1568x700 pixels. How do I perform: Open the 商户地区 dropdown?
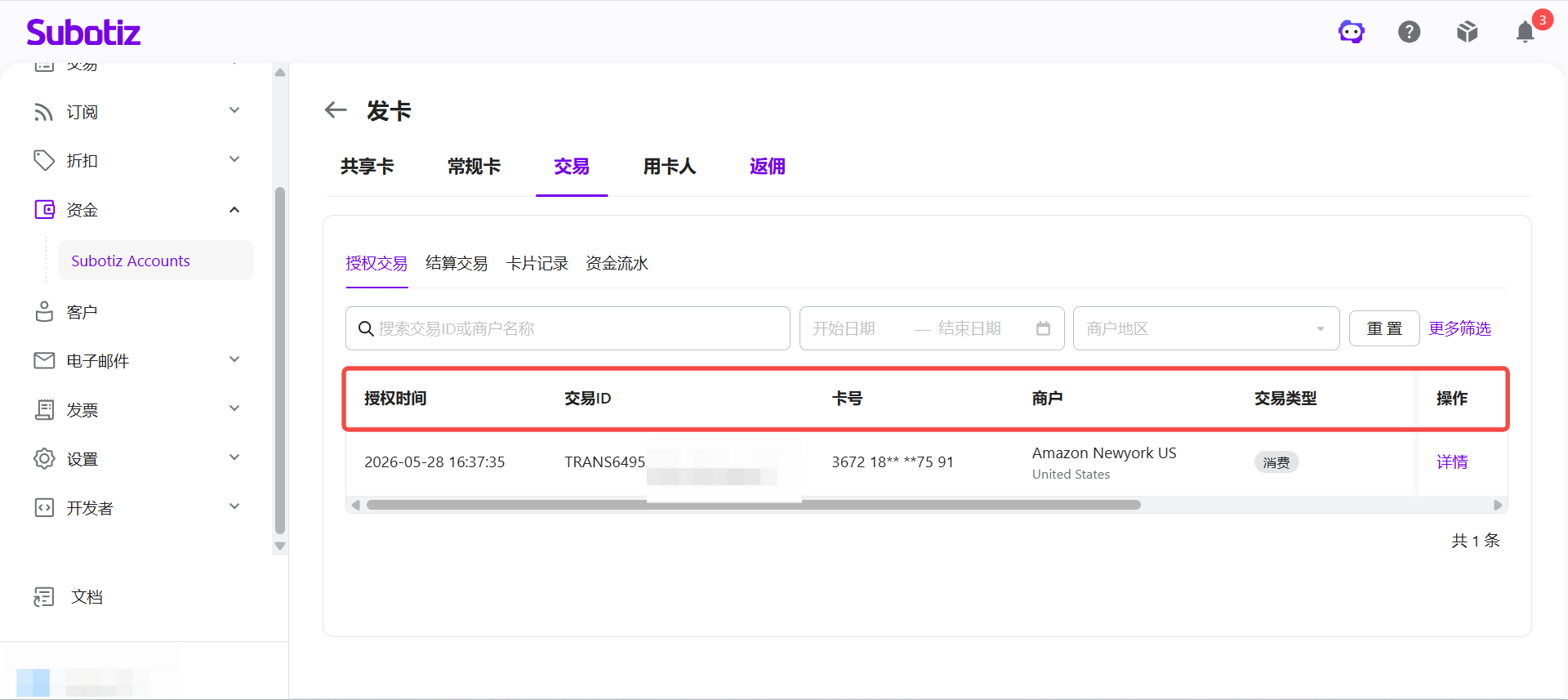[1206, 328]
